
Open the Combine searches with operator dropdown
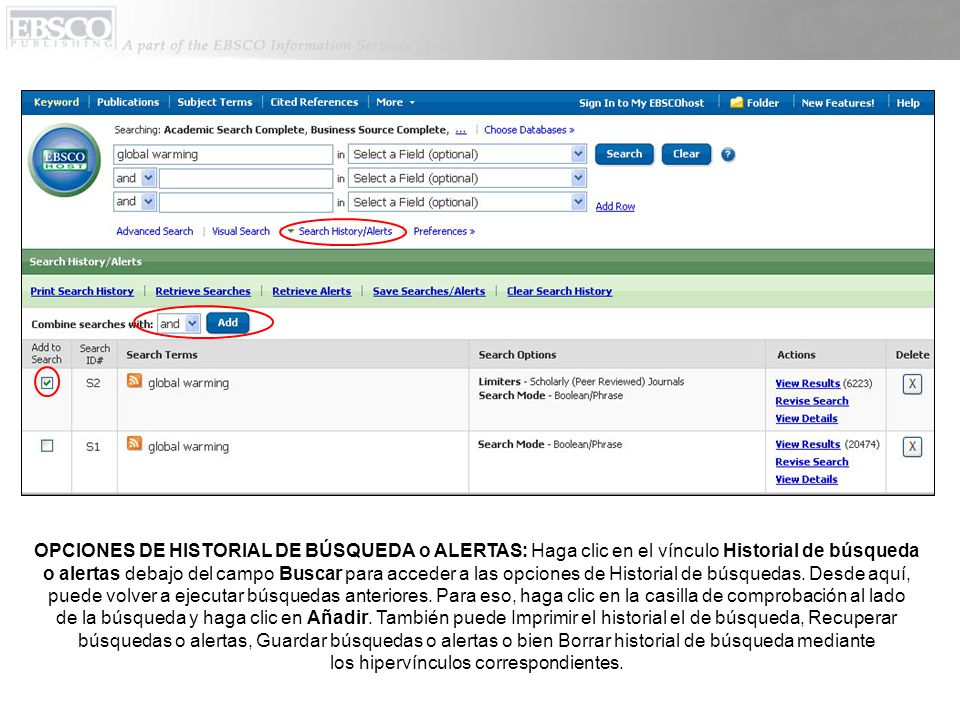click(178, 323)
